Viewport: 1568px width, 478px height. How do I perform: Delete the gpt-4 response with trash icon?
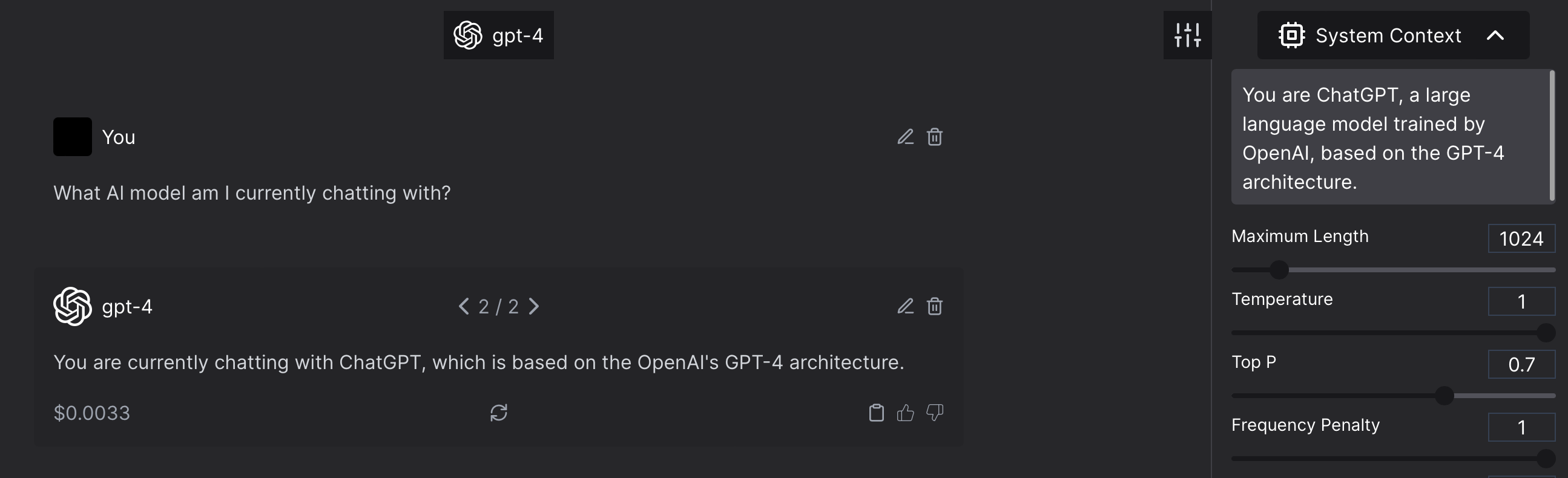(934, 306)
